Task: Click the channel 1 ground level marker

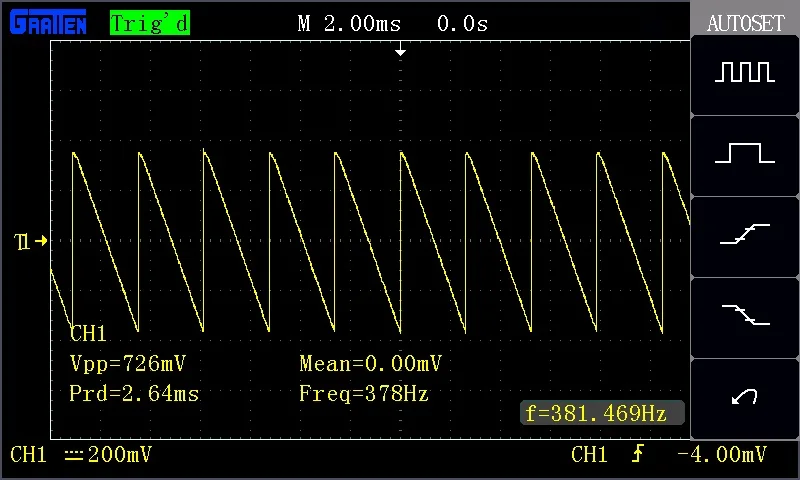Action: [31, 241]
